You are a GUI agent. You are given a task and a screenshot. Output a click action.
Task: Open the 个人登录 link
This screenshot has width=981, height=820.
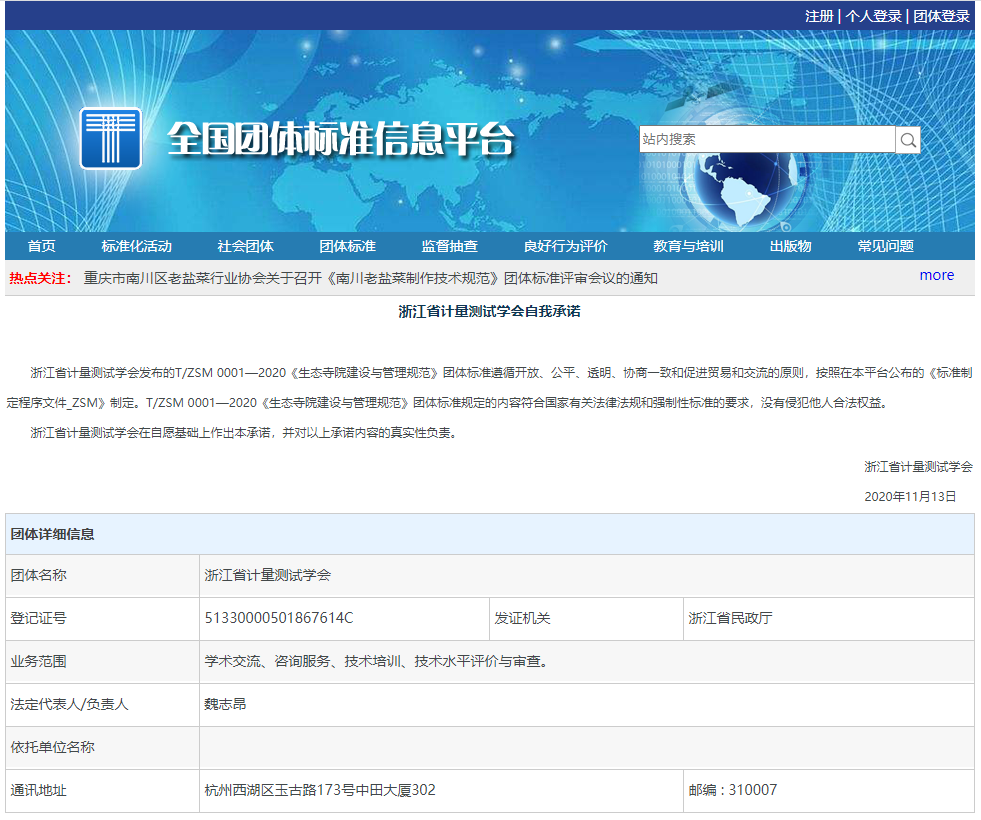click(x=873, y=16)
